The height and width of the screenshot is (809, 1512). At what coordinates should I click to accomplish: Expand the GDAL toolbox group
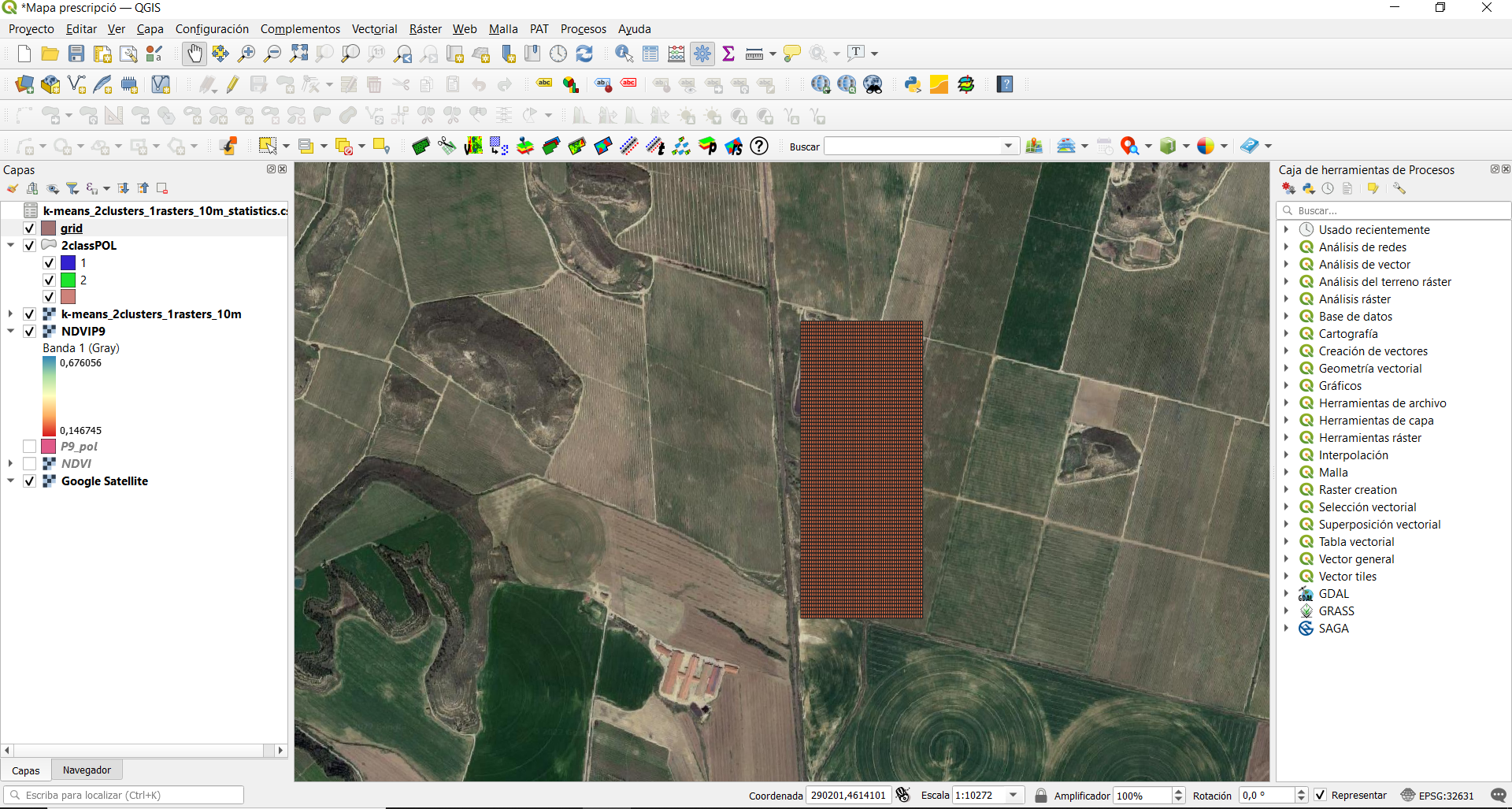point(1286,594)
